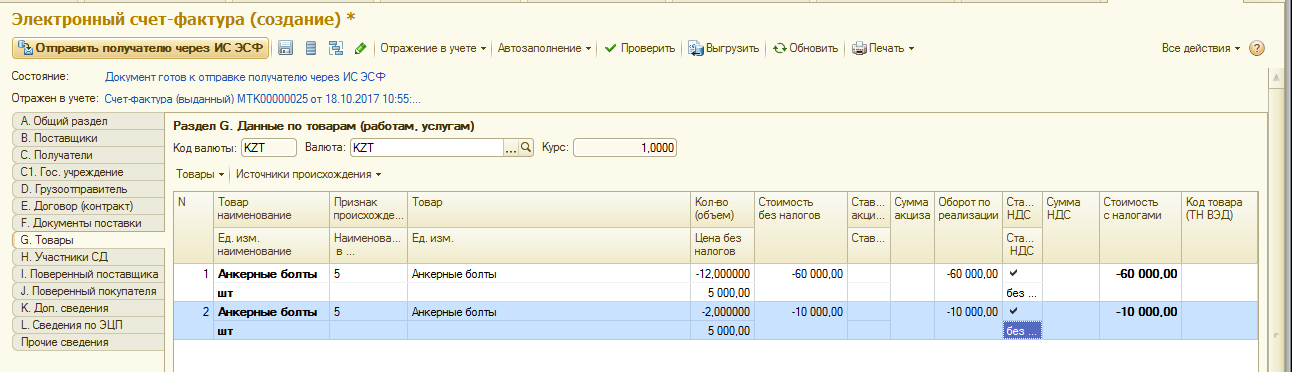This screenshot has width=1292, height=372.
Task: Click the green pencil edit icon
Action: click(361, 48)
